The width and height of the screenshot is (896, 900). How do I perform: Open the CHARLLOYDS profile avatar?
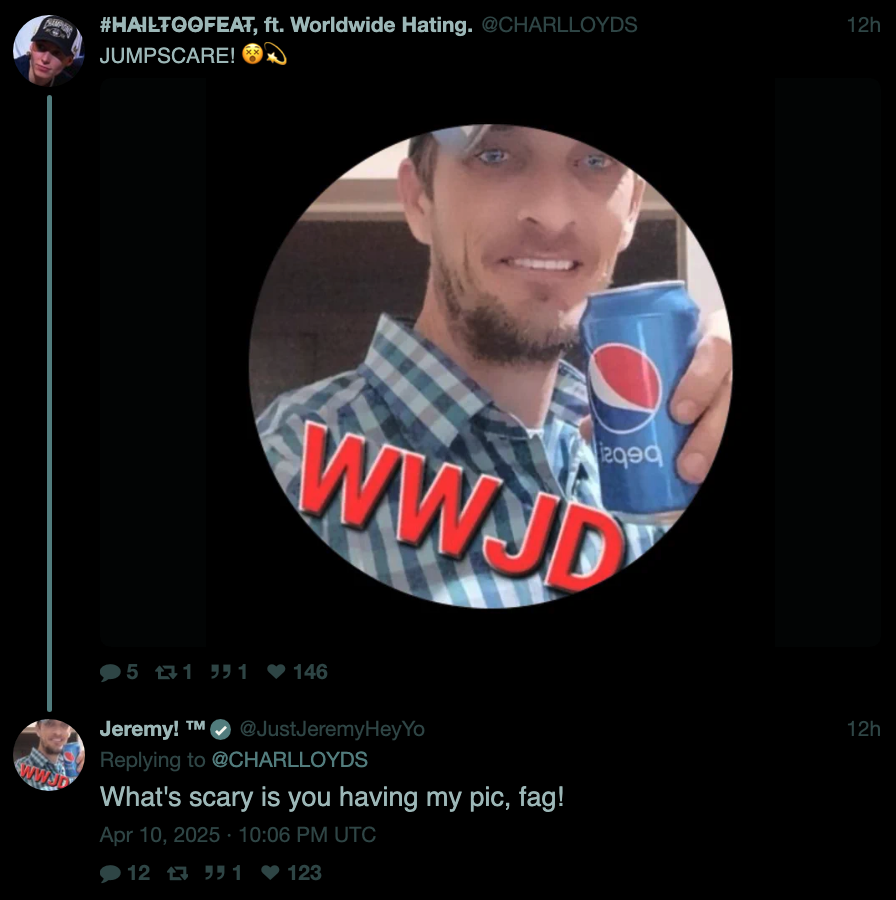[x=49, y=51]
